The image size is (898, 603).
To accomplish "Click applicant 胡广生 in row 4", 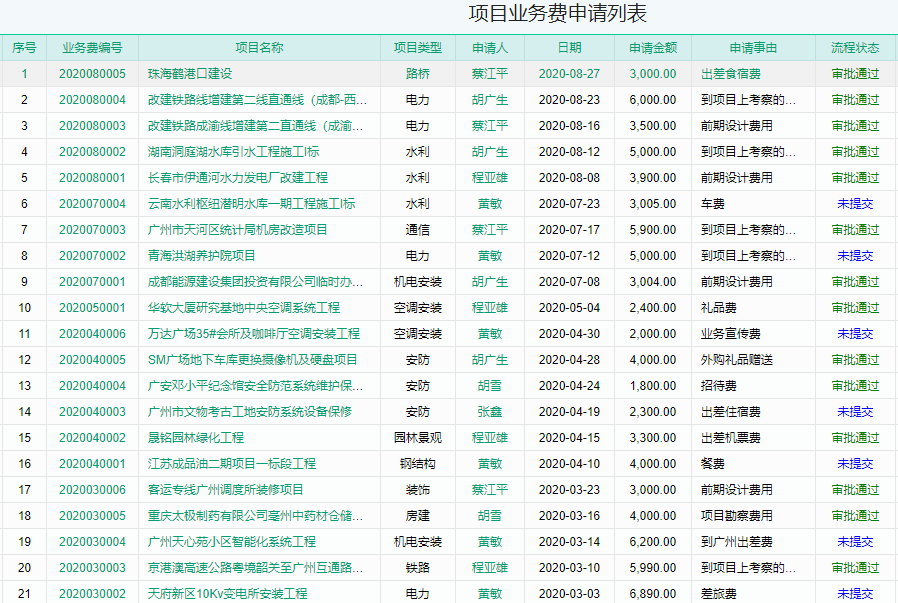I will 490,152.
